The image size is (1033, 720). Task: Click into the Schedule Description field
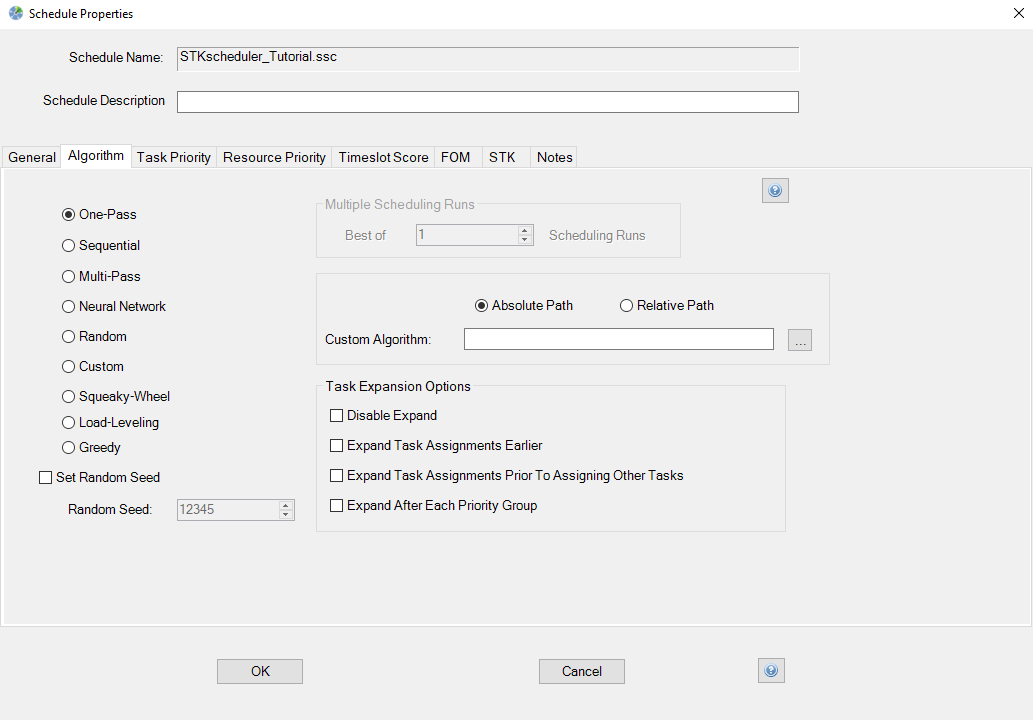click(487, 102)
